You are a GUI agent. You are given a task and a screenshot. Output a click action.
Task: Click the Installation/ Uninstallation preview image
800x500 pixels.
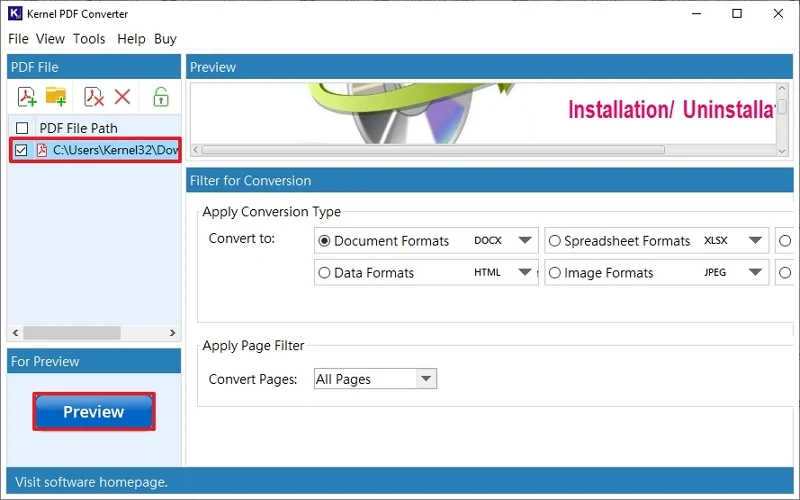(483, 113)
